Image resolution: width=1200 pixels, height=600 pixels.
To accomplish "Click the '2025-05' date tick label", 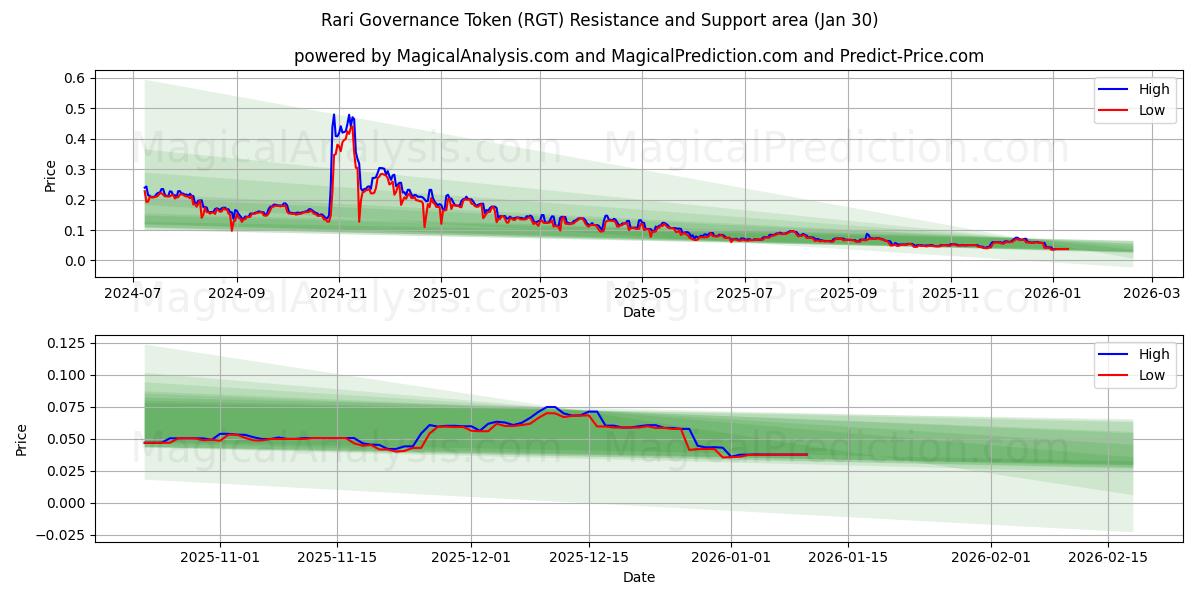I will coord(641,293).
